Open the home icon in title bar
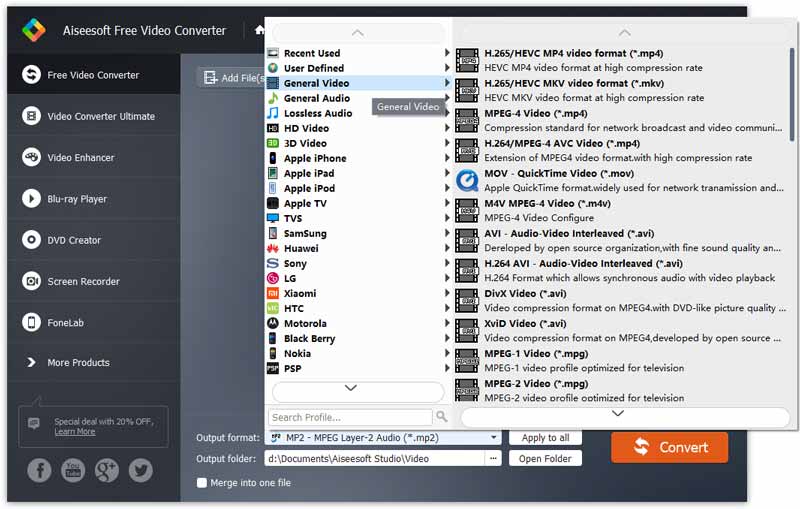The width and height of the screenshot is (800, 509). [260, 31]
